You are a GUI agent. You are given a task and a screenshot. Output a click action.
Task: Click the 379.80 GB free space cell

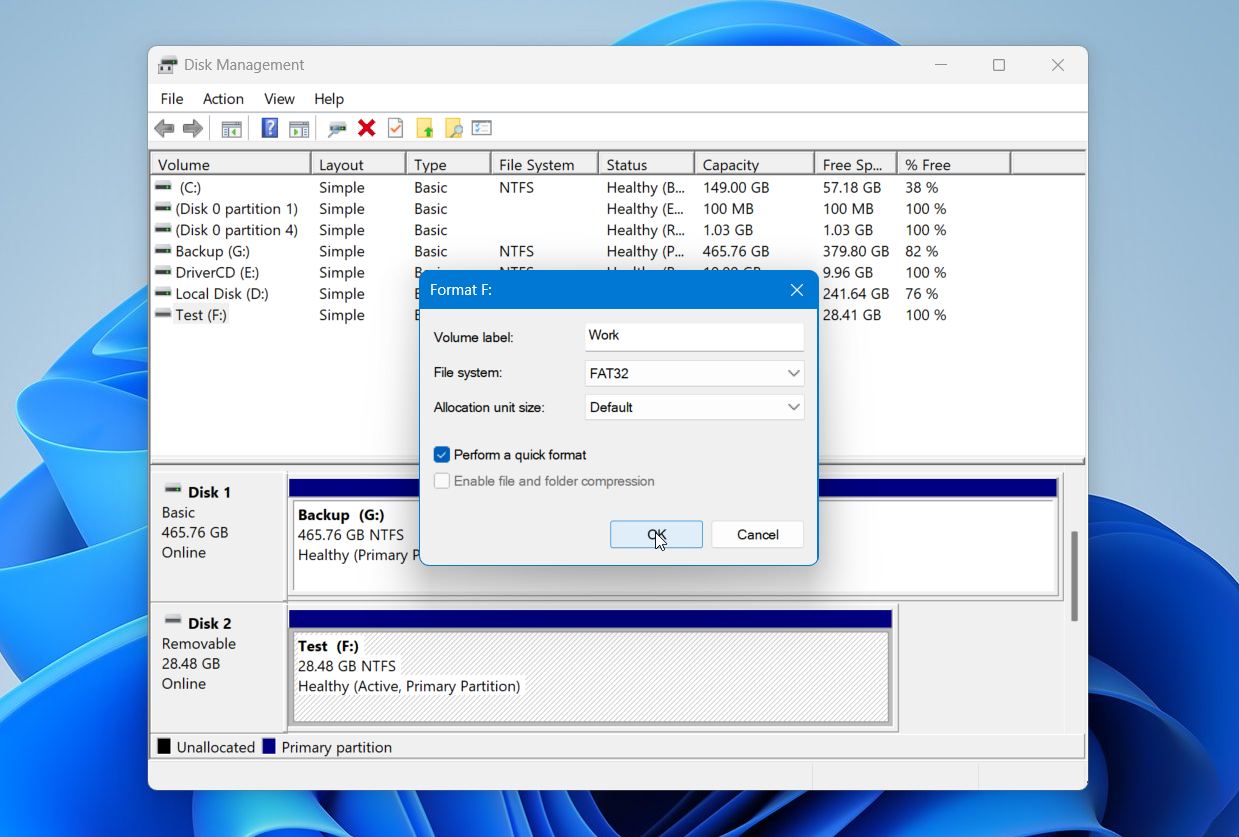(x=855, y=251)
